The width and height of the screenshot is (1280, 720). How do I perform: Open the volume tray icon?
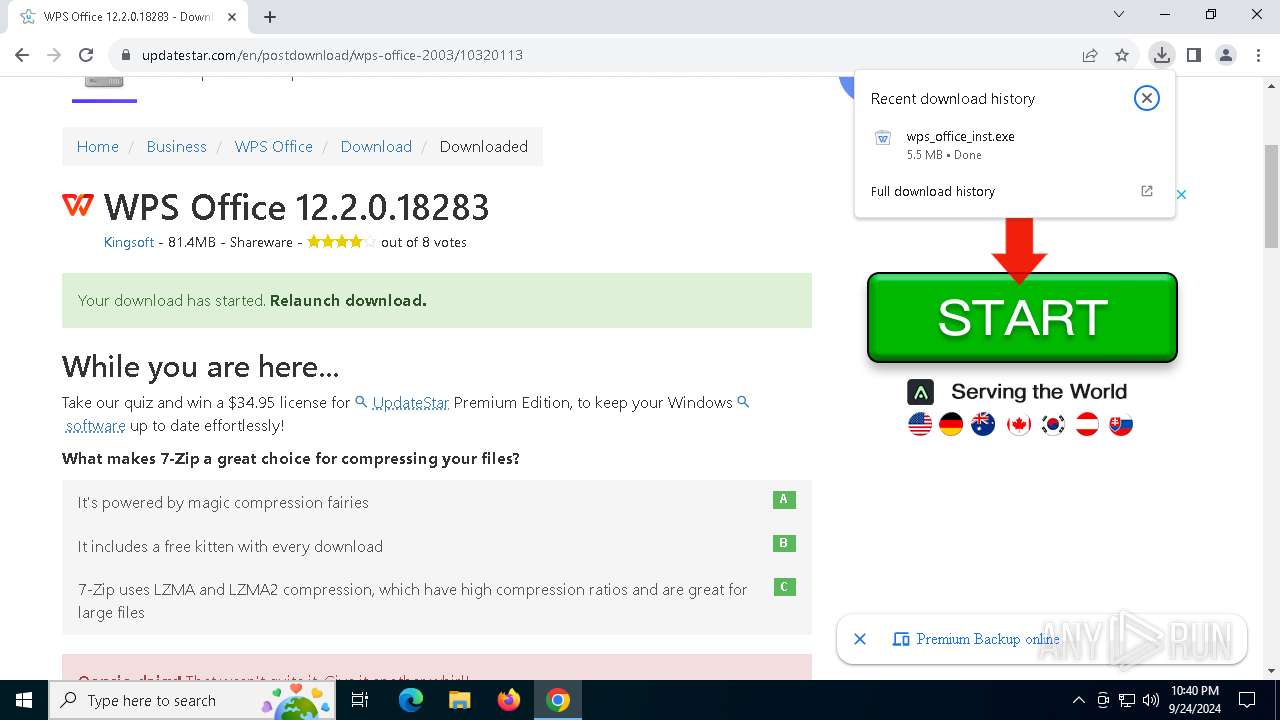pyautogui.click(x=1151, y=700)
